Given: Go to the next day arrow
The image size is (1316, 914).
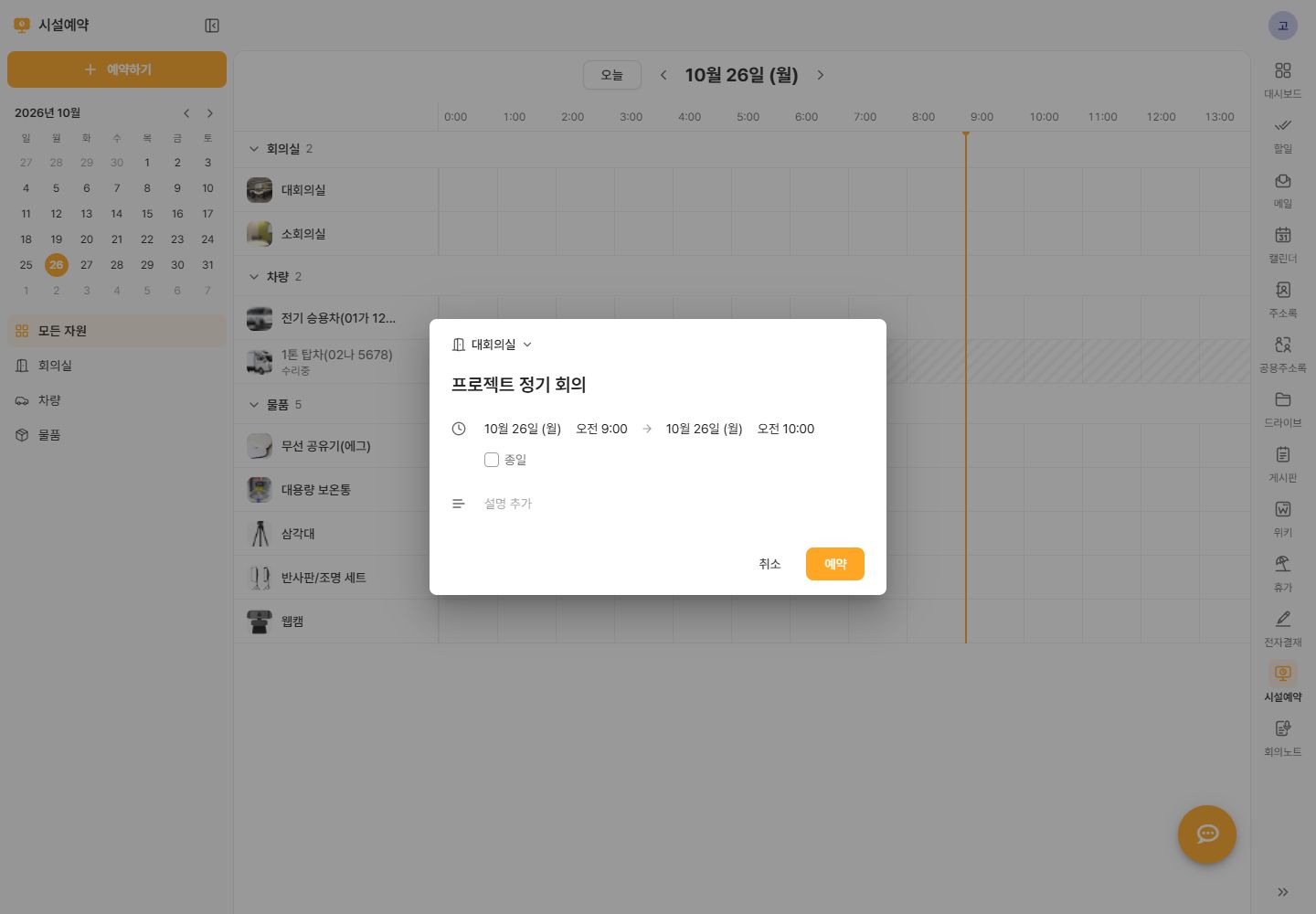Looking at the screenshot, I should [x=821, y=75].
